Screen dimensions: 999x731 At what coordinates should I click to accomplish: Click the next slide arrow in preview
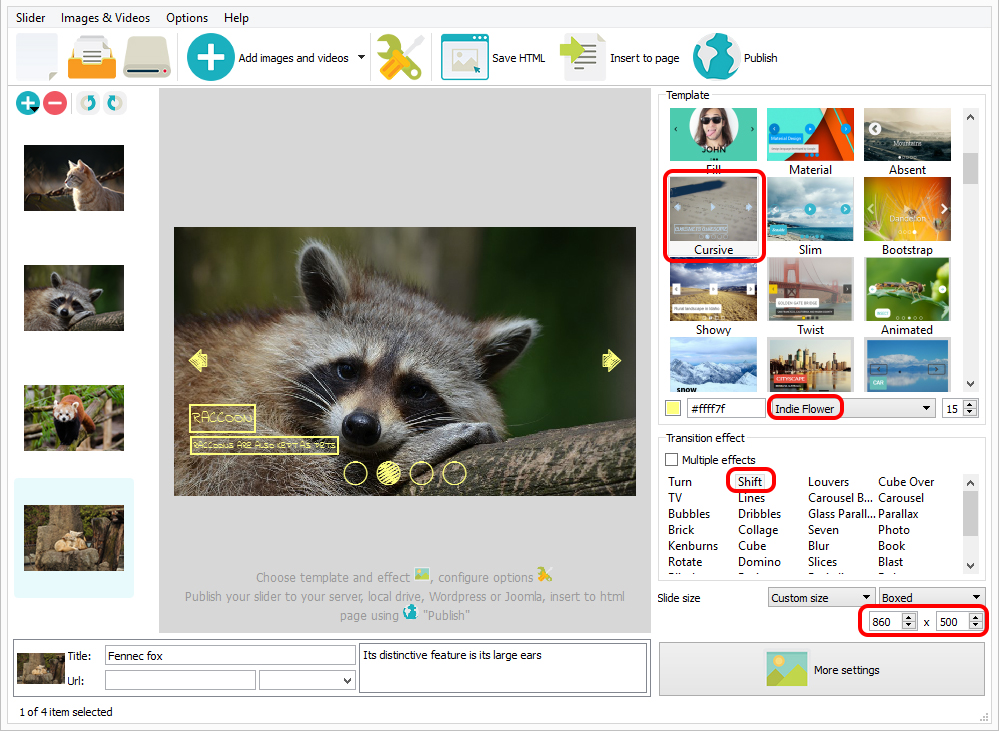coord(611,360)
